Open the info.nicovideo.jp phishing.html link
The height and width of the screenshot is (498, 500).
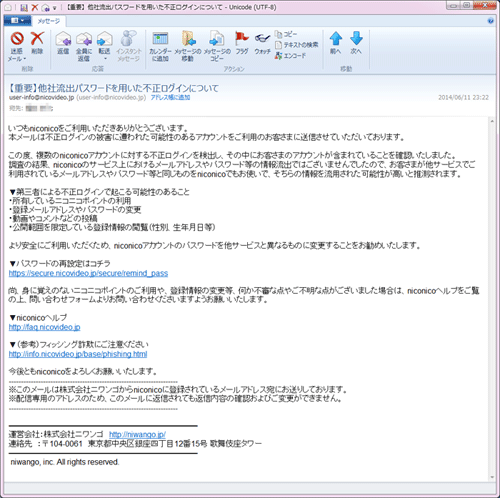point(78,354)
